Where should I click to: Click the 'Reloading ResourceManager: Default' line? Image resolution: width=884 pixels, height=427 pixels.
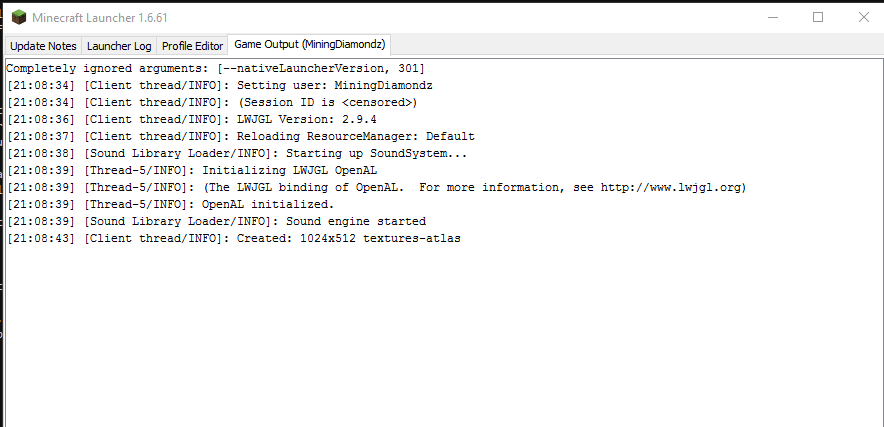tap(241, 137)
